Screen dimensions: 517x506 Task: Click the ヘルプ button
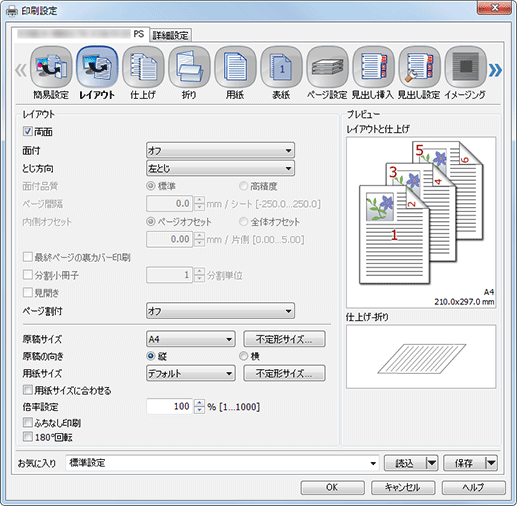[x=474, y=488]
